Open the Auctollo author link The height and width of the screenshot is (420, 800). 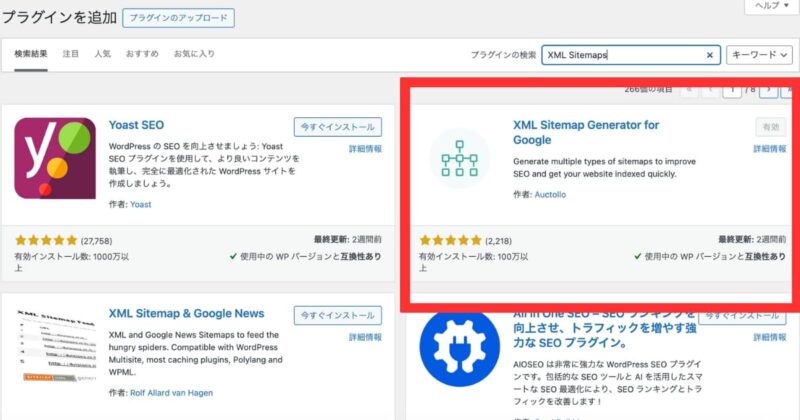pyautogui.click(x=550, y=194)
